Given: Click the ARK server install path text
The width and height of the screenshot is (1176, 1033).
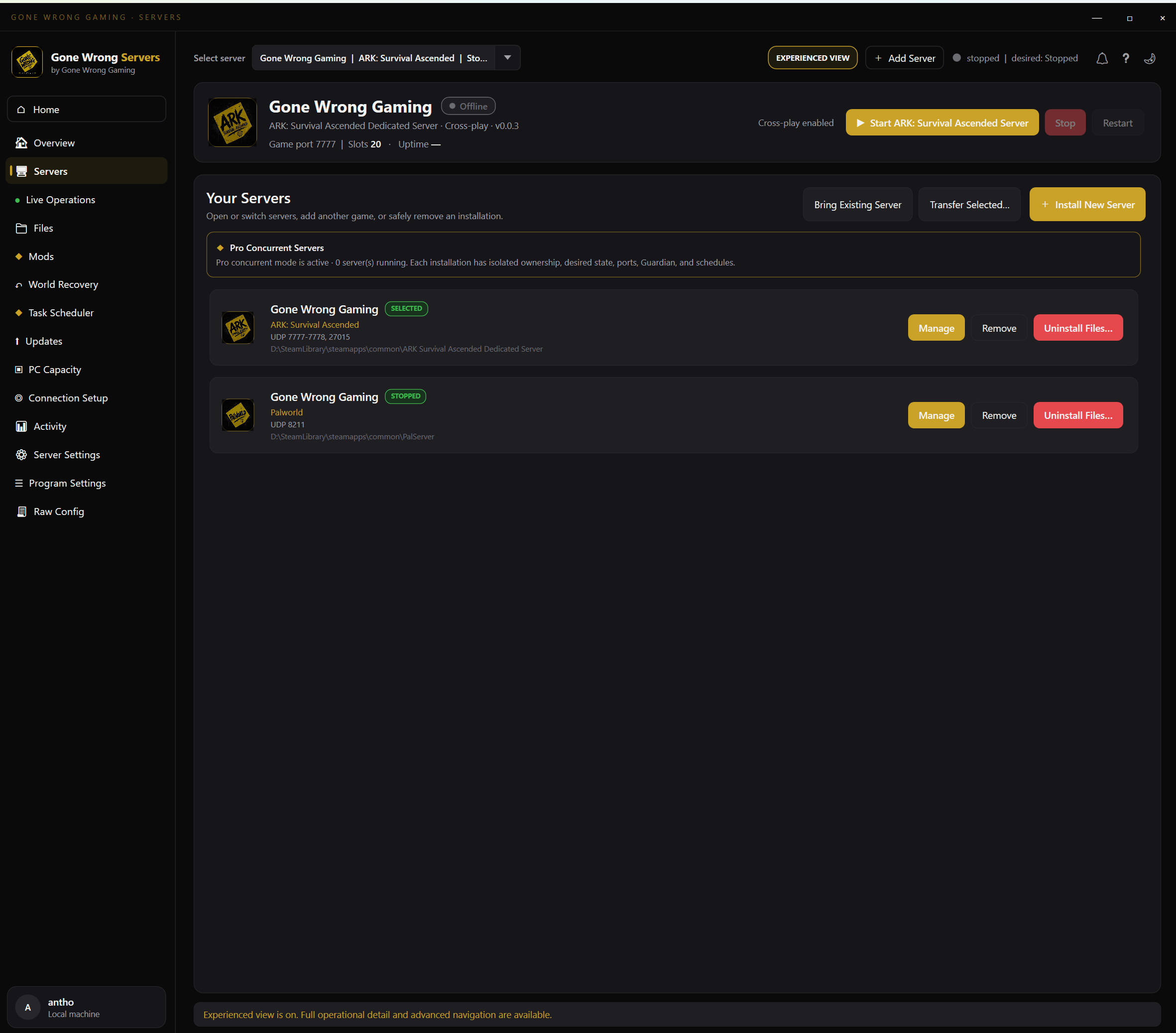Looking at the screenshot, I should tap(406, 349).
